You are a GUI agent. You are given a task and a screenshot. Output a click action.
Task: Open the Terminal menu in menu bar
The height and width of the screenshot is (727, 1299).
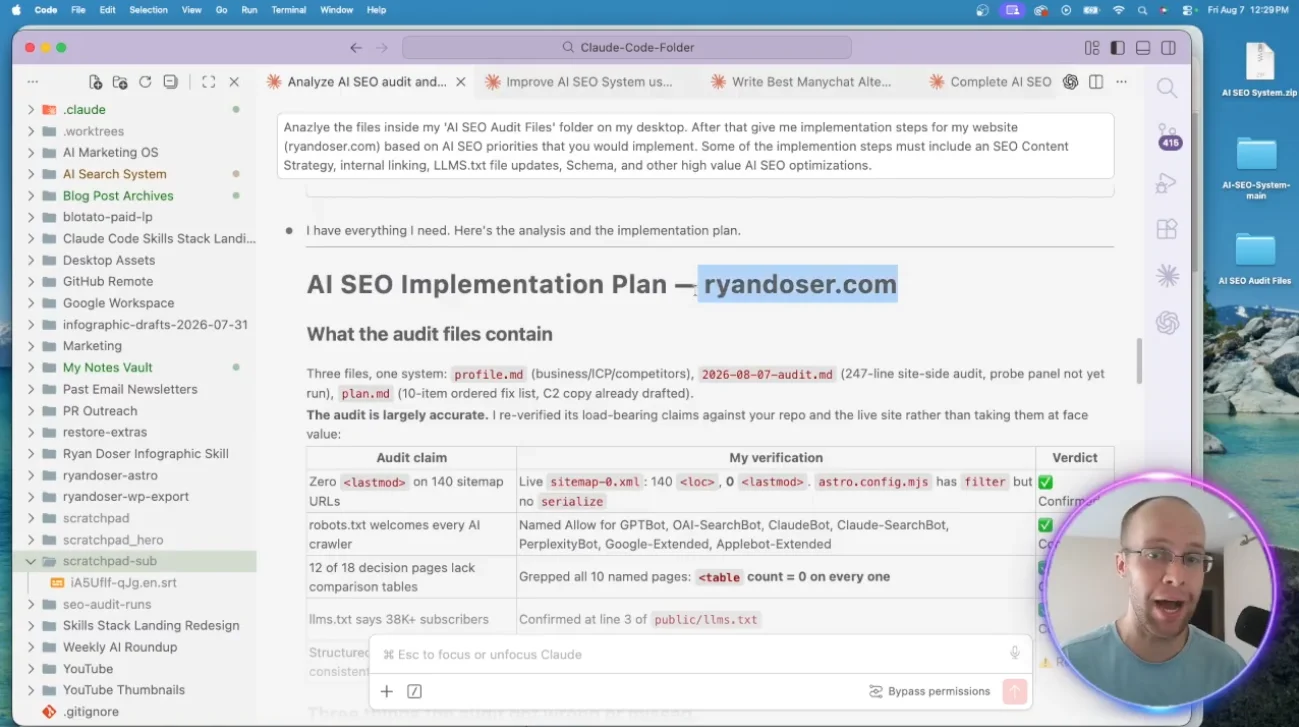tap(288, 10)
